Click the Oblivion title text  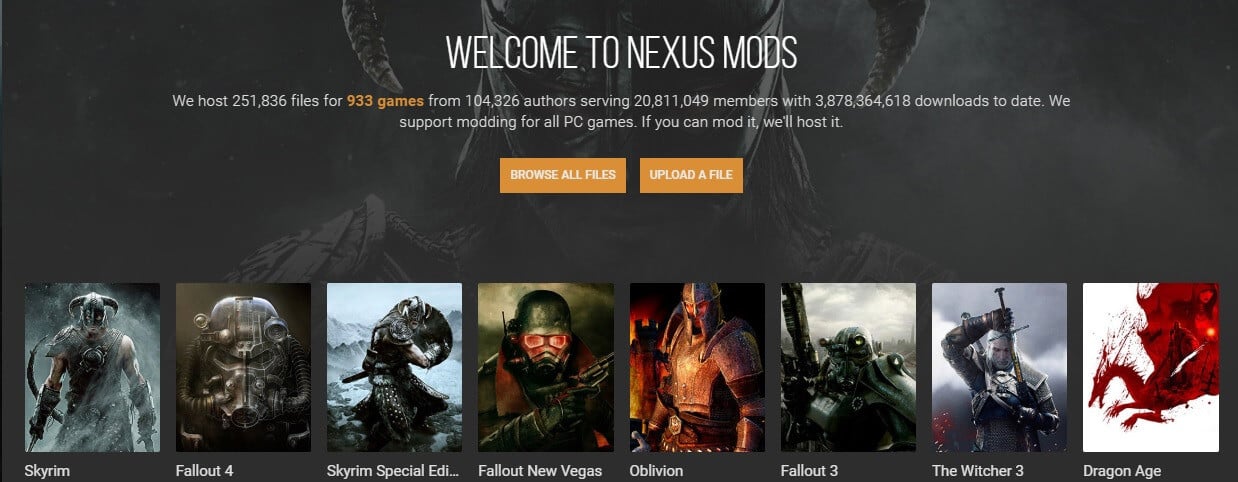[x=656, y=471]
